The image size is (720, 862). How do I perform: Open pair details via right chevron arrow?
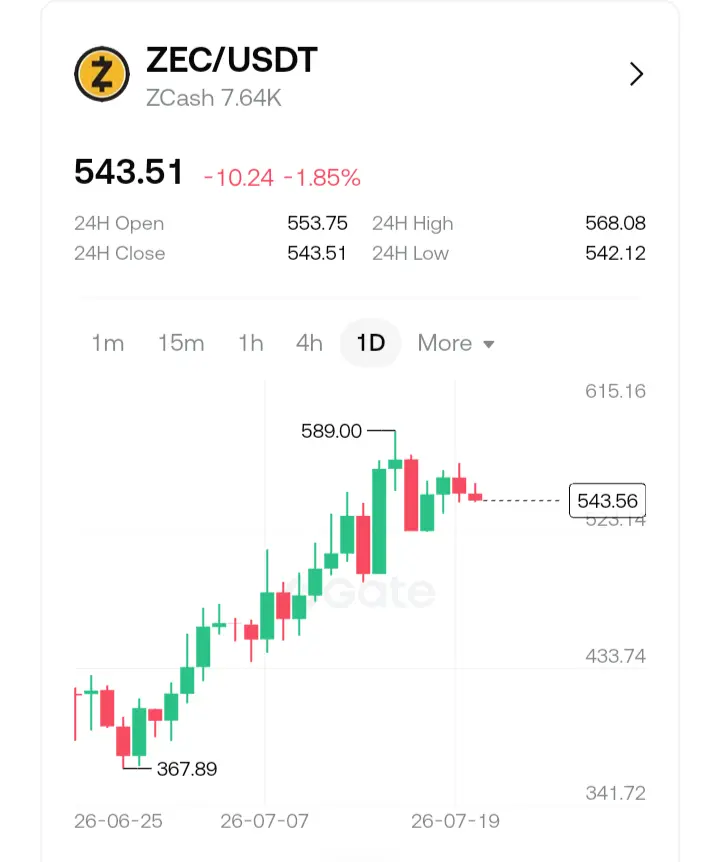[x=636, y=74]
